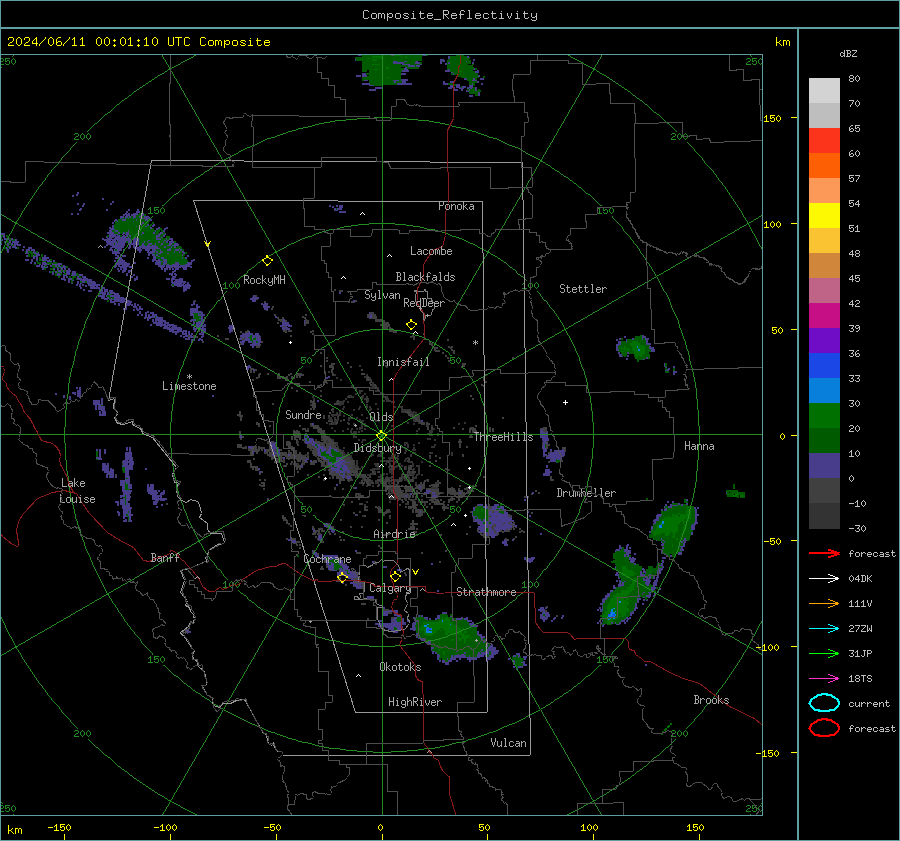
Task: Select the red 65 dBZ color swatch
Action: coord(824,141)
